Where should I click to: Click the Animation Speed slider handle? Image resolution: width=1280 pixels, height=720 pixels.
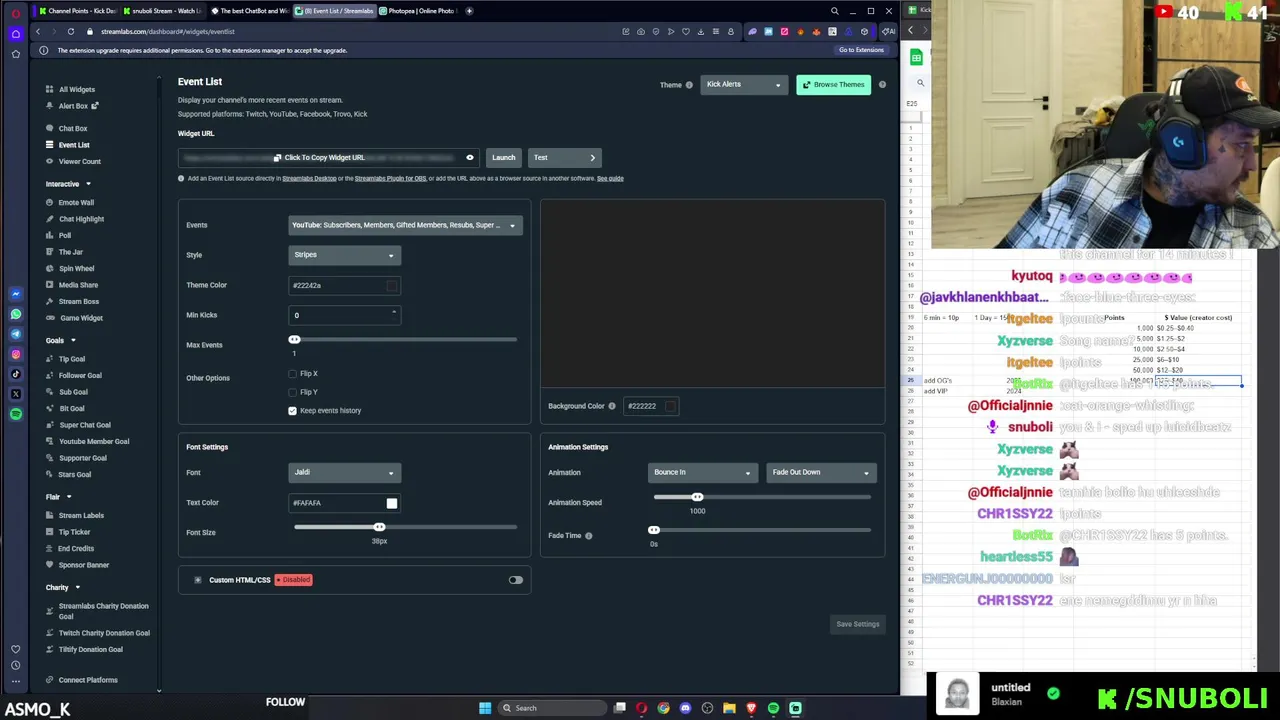click(x=697, y=497)
